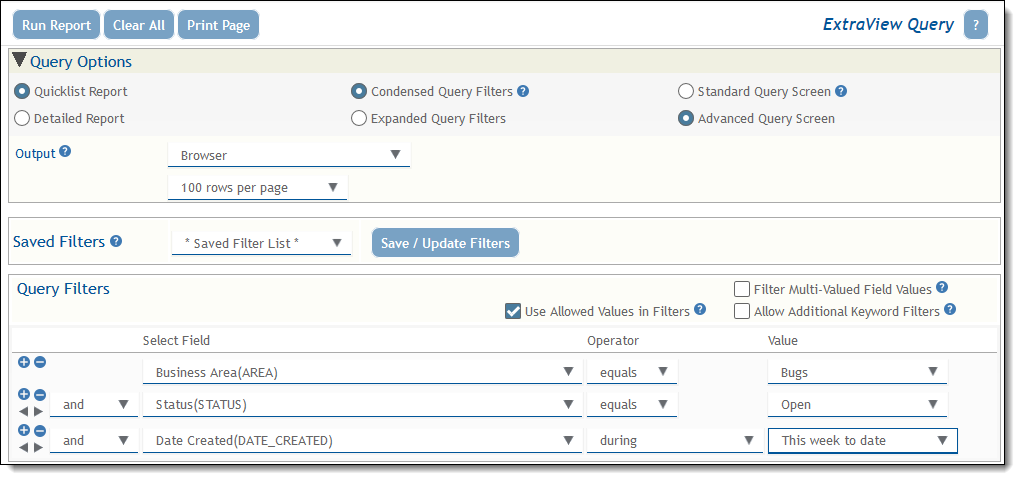Choose Standard Query Screen option
The image size is (1020, 480).
click(686, 91)
